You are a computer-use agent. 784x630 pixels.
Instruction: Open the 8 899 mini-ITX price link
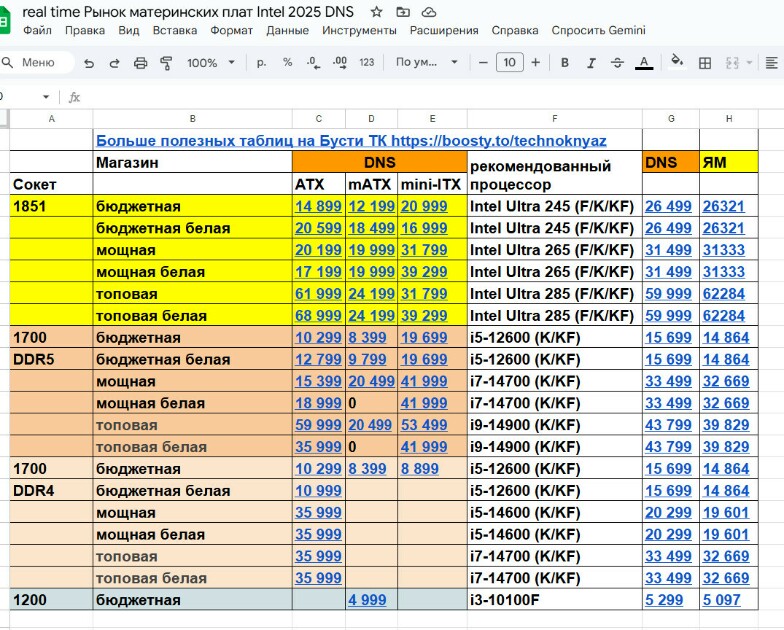point(420,468)
